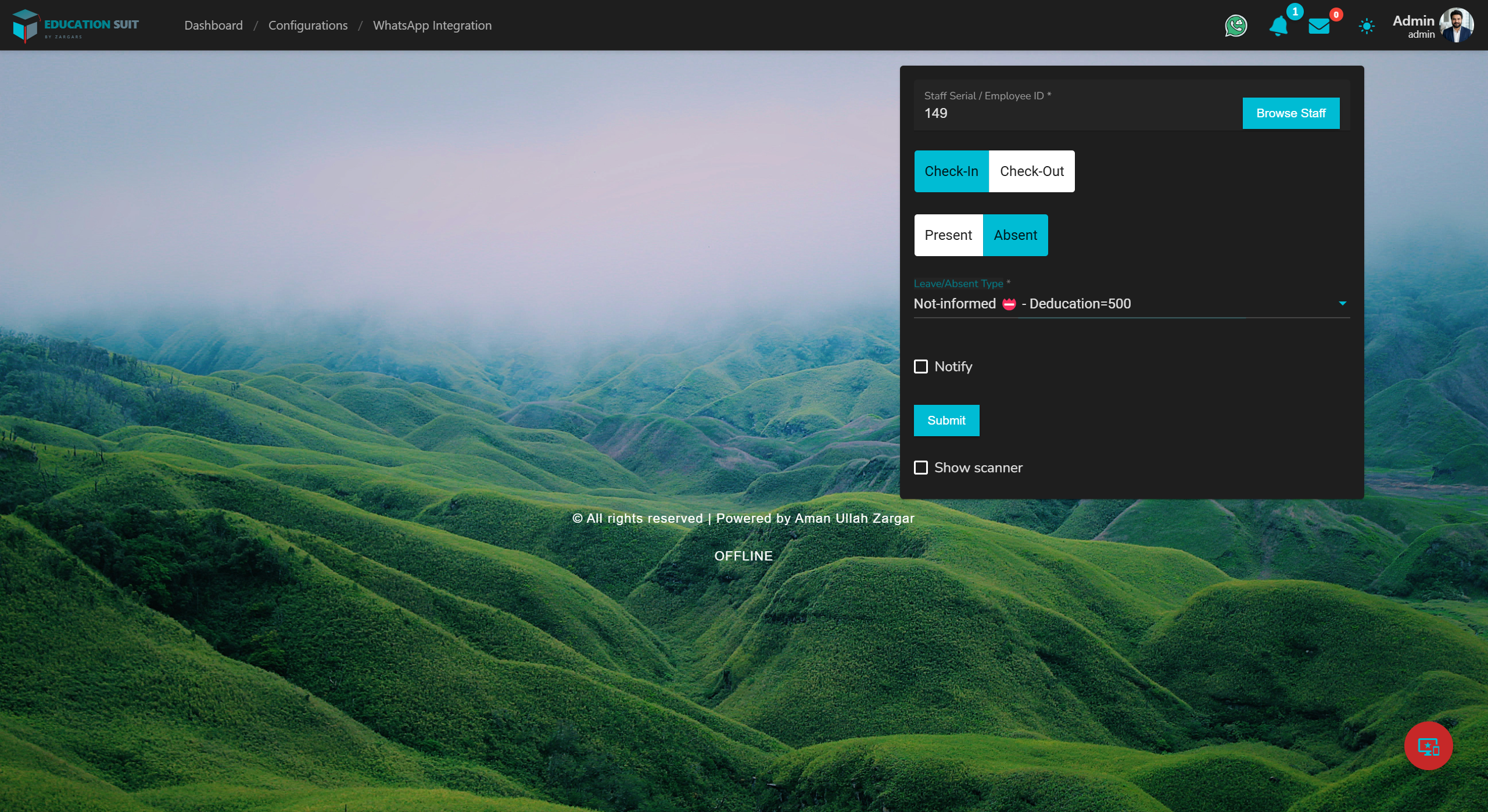Click the Submit button
The height and width of the screenshot is (812, 1488).
(x=946, y=421)
